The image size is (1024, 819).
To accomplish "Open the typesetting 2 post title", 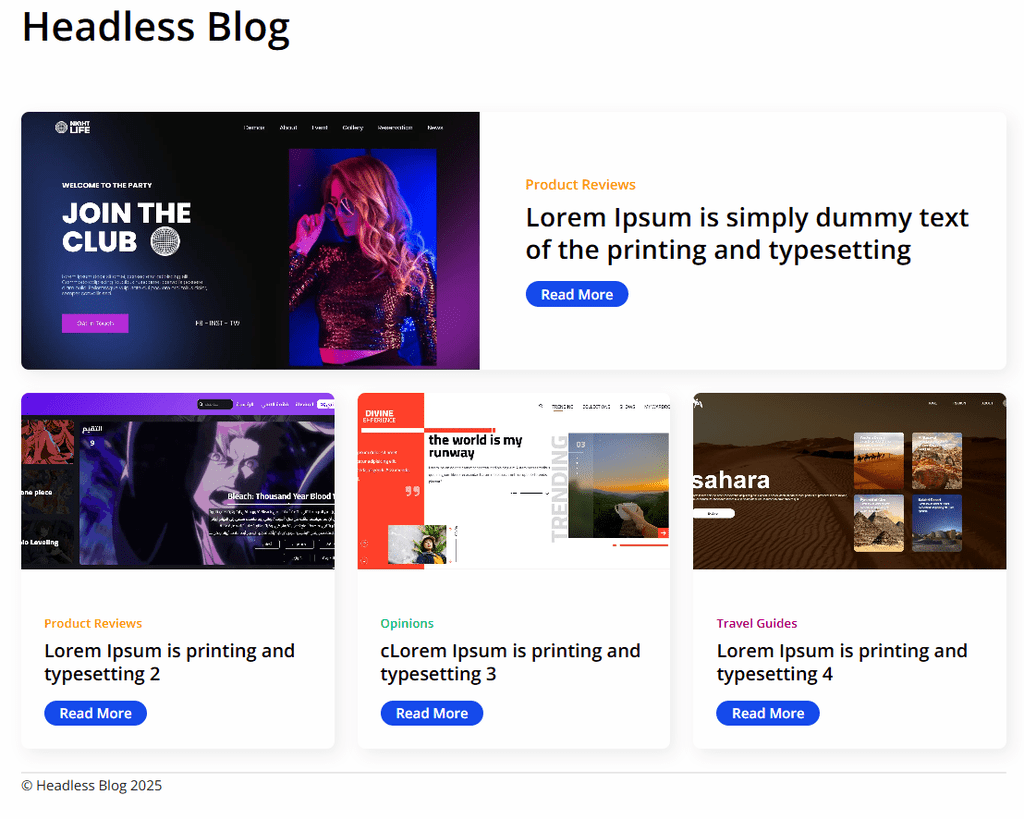I will click(x=170, y=662).
